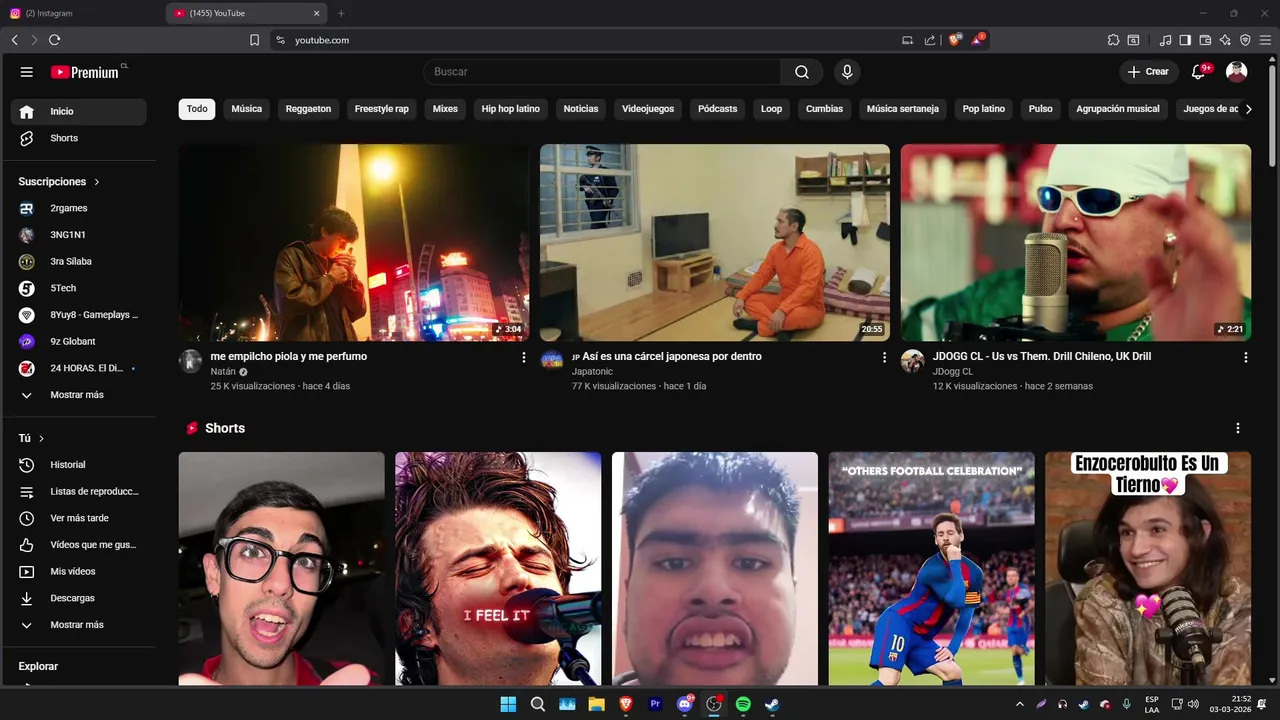Screen dimensions: 1280x720
Task: Open the account avatar menu
Action: point(1237,72)
